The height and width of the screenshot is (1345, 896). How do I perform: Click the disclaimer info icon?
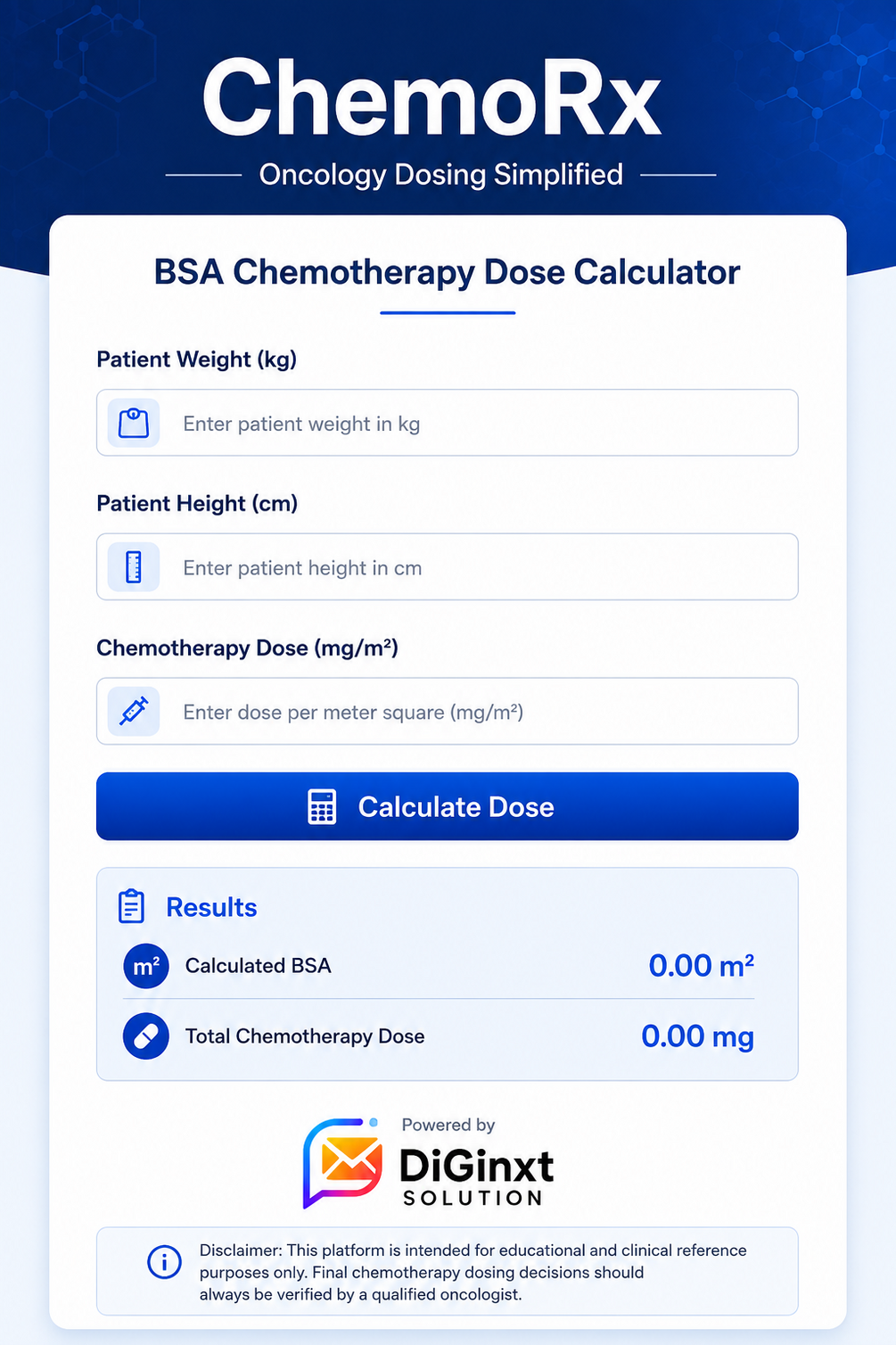click(x=164, y=1262)
